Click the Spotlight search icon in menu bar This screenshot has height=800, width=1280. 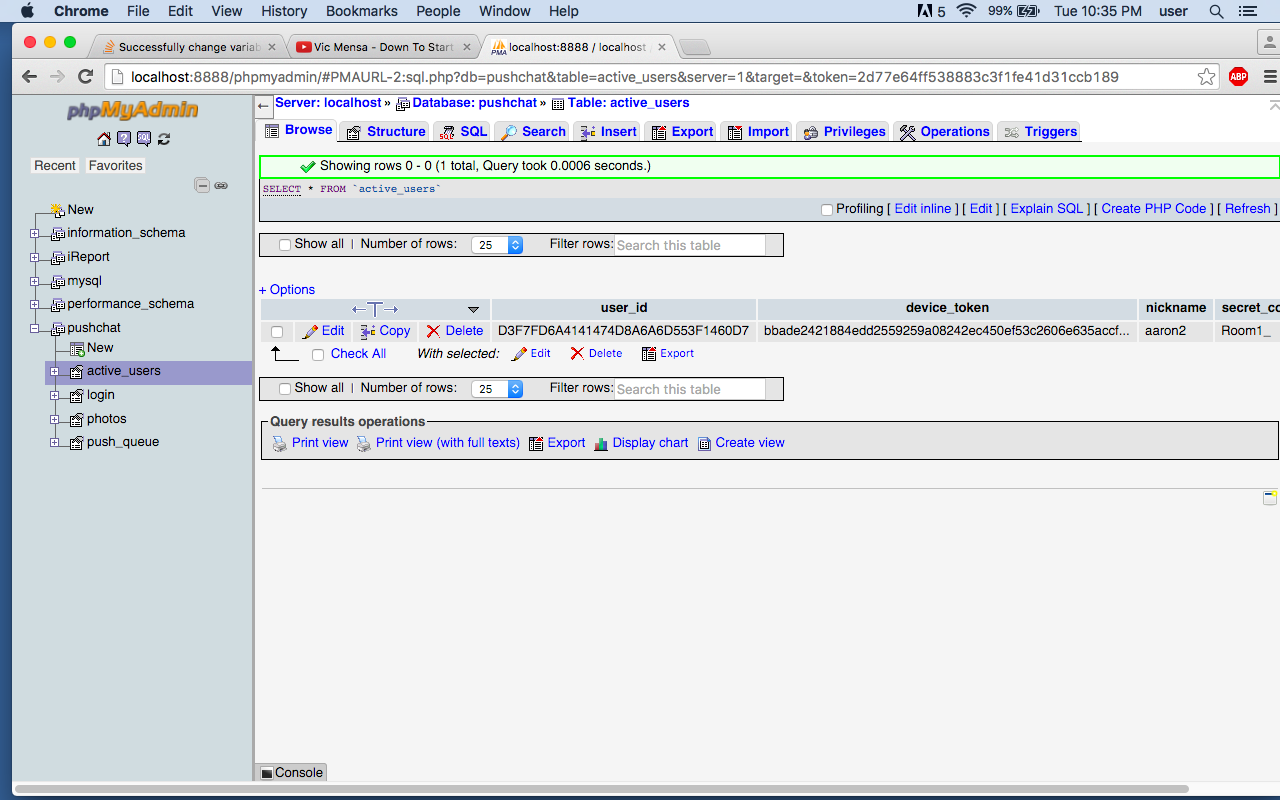(1217, 11)
